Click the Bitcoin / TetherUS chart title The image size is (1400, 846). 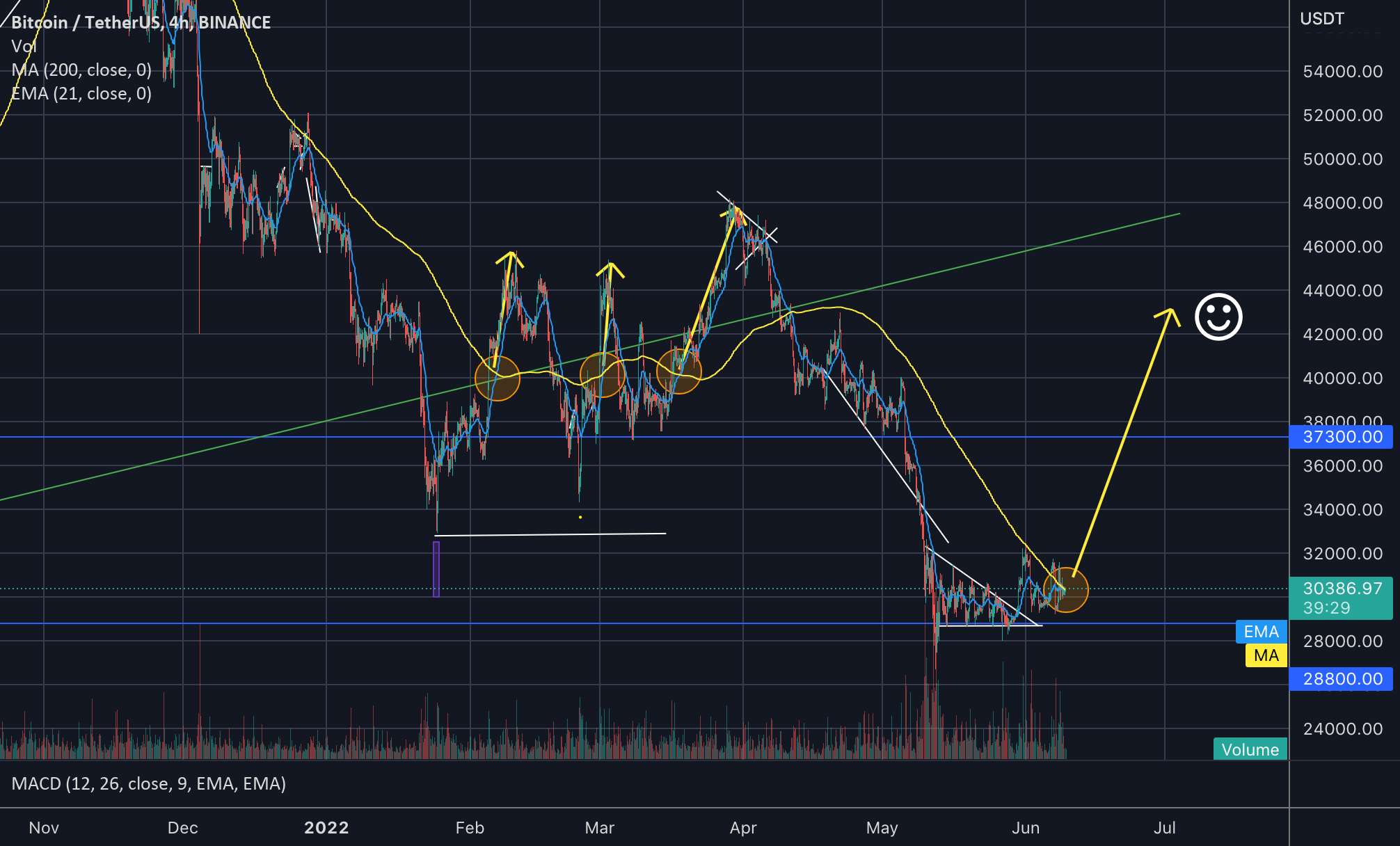coord(141,22)
